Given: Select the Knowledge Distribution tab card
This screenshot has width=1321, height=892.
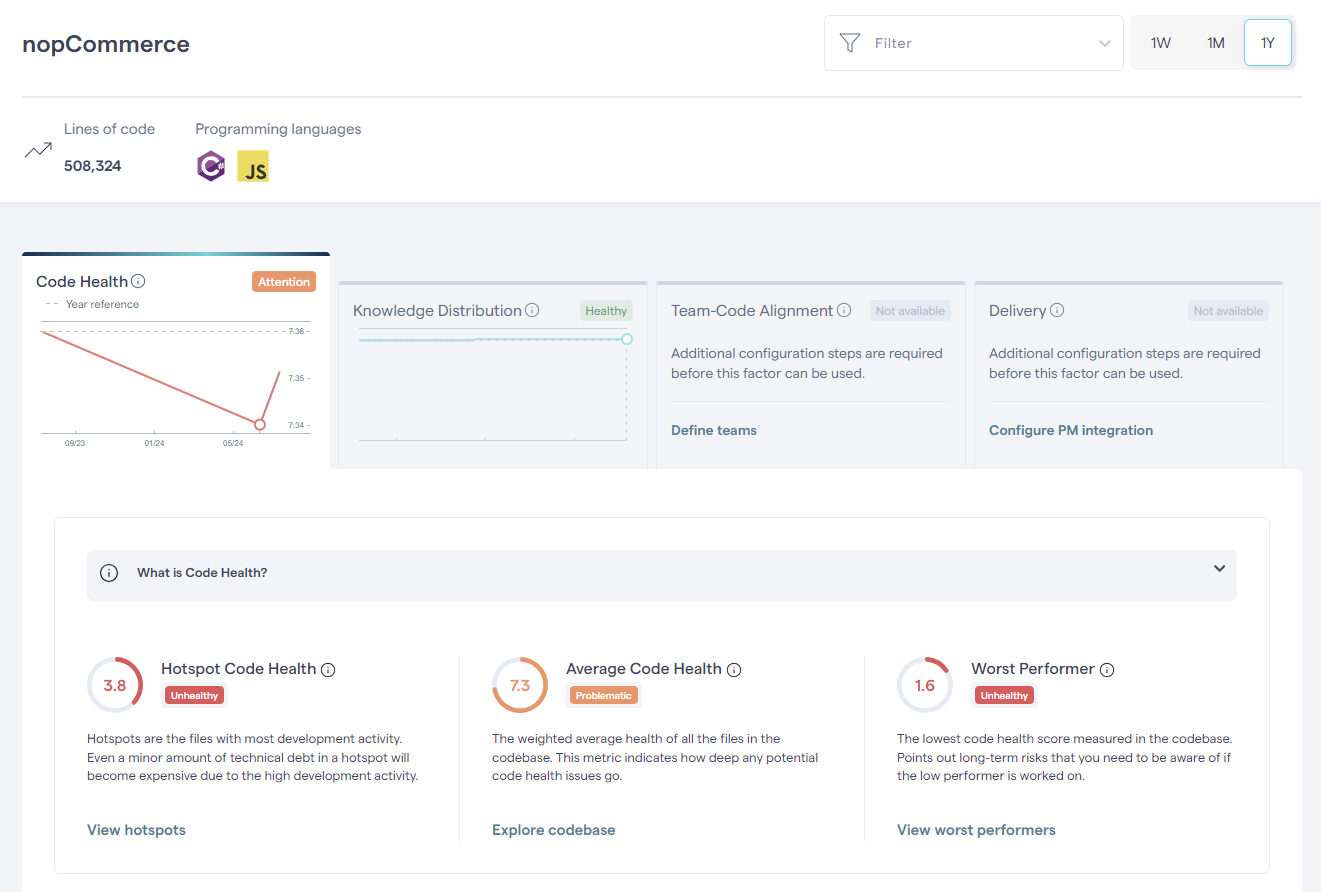Looking at the screenshot, I should (493, 375).
